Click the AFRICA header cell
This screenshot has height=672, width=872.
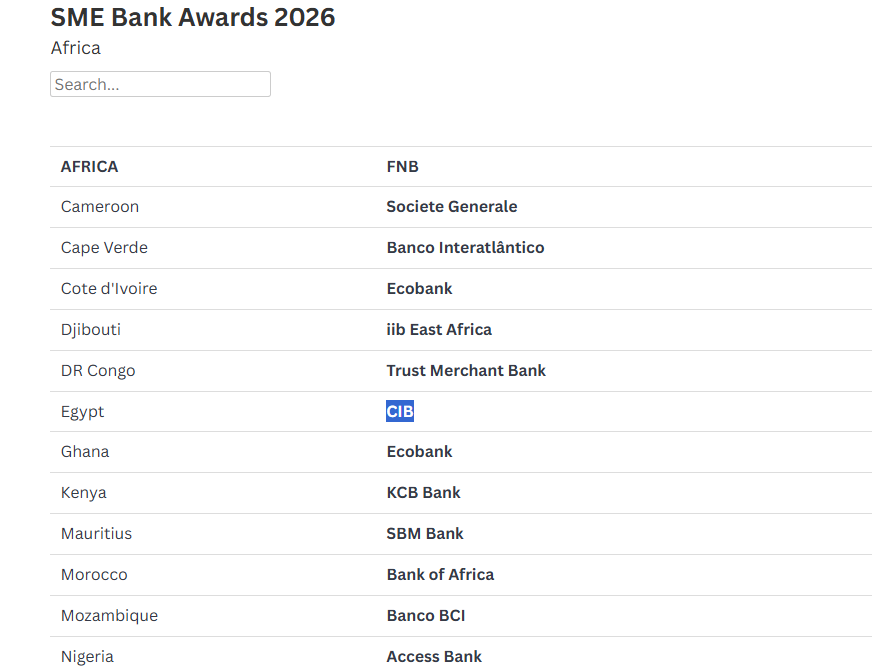89,167
